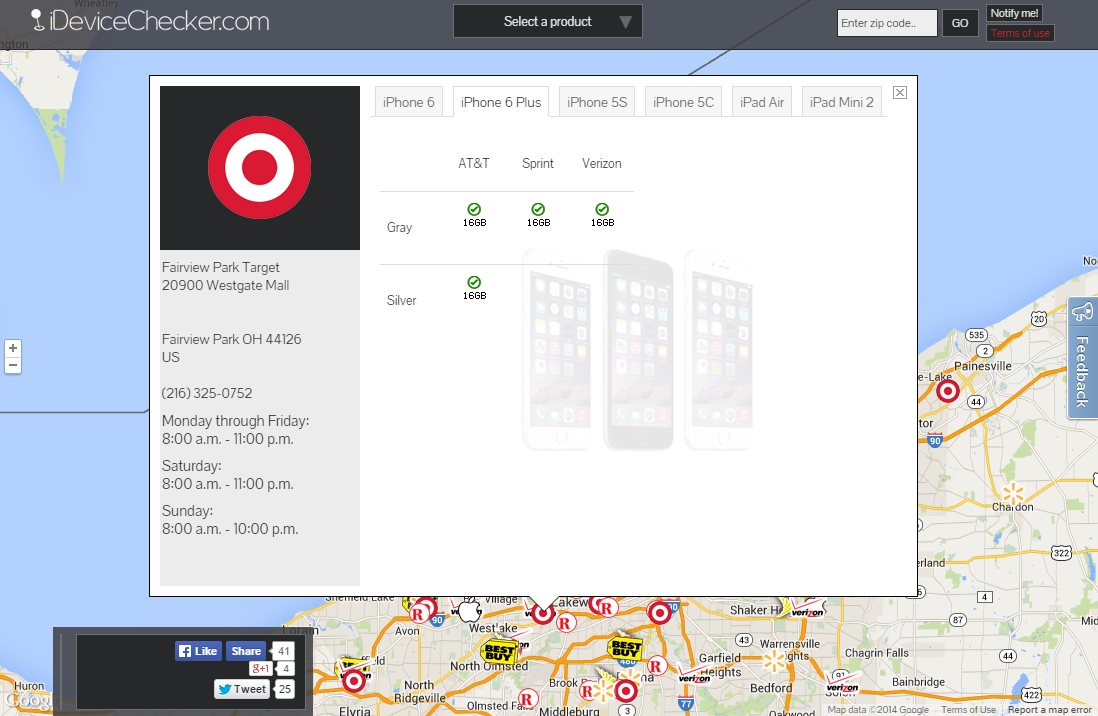Select the iPad Mini 2 tab
1098x716 pixels.
(x=841, y=102)
